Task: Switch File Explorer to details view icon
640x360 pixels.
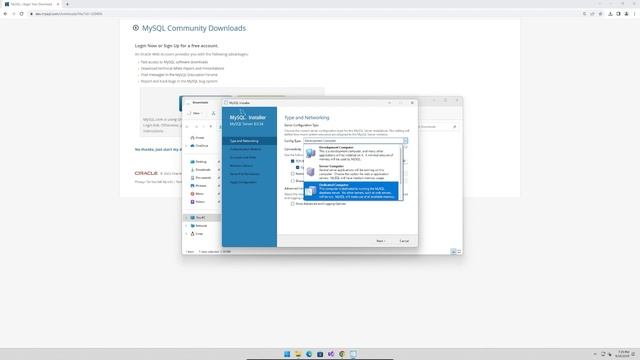Action: coord(453,252)
